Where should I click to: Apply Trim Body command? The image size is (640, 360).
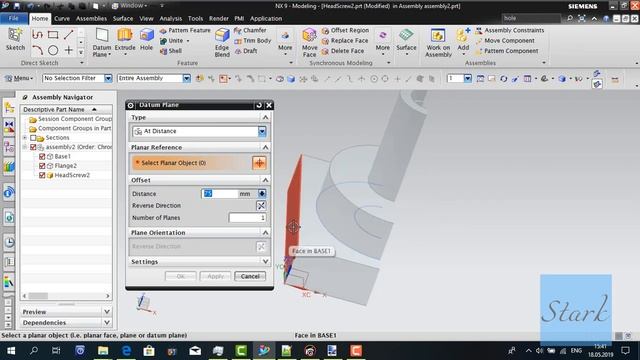[x=253, y=40]
